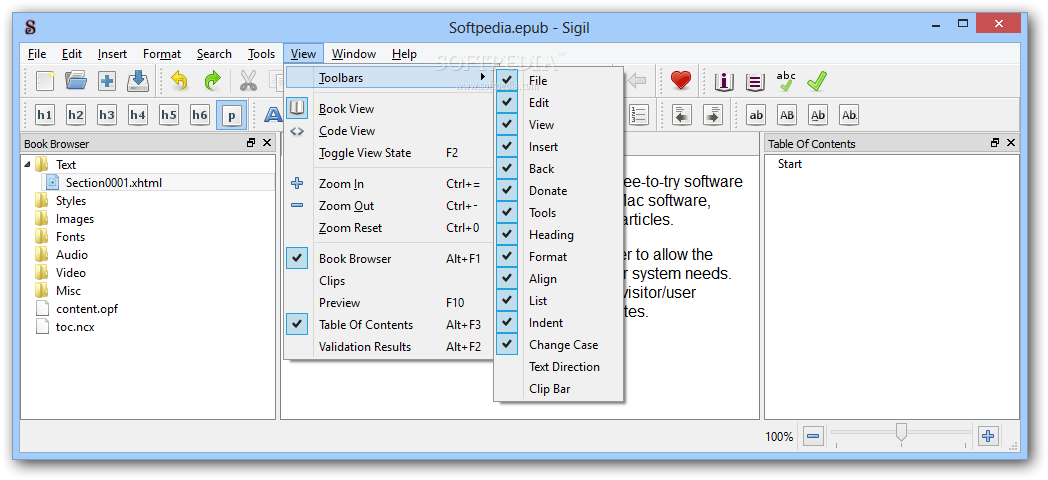Uncheck Change Case in the Toolbars submenu

pyautogui.click(x=558, y=345)
